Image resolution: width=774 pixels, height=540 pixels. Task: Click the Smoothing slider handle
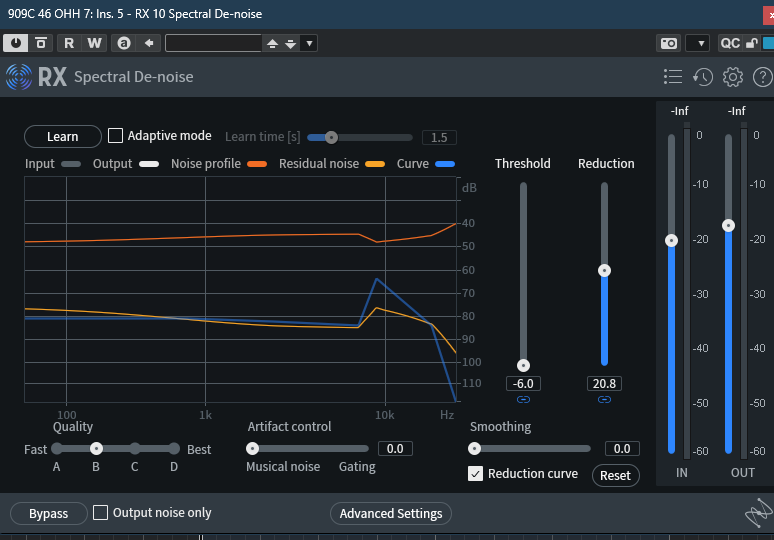(475, 449)
